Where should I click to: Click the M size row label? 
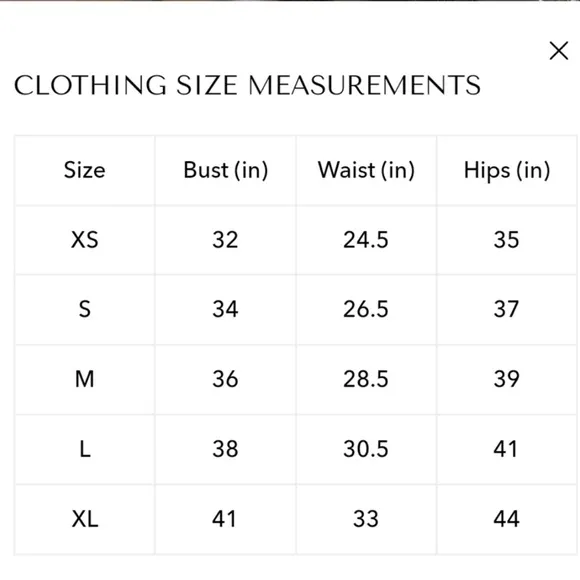[x=85, y=379]
